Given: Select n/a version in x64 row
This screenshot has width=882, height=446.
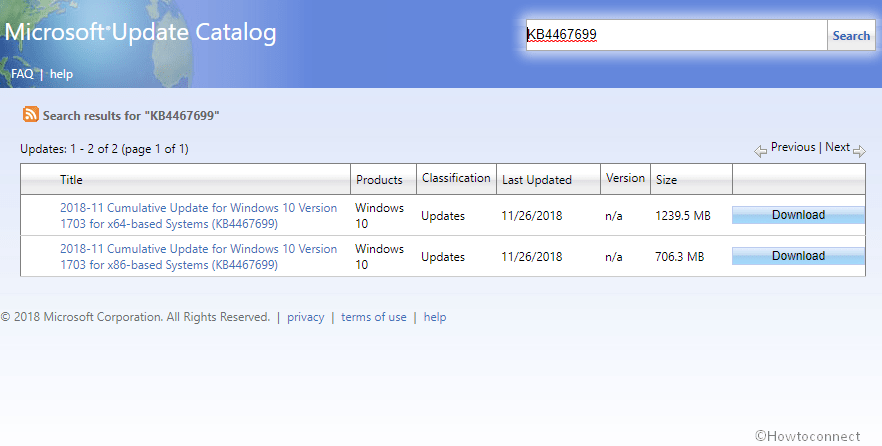Looking at the screenshot, I should 614,215.
